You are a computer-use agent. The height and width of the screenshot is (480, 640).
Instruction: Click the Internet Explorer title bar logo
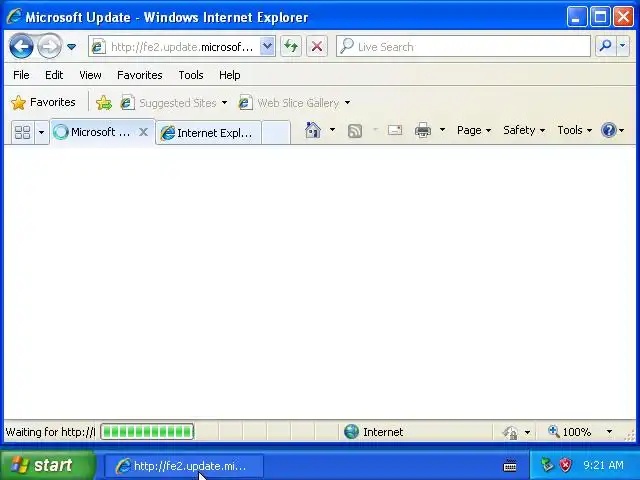click(x=14, y=16)
